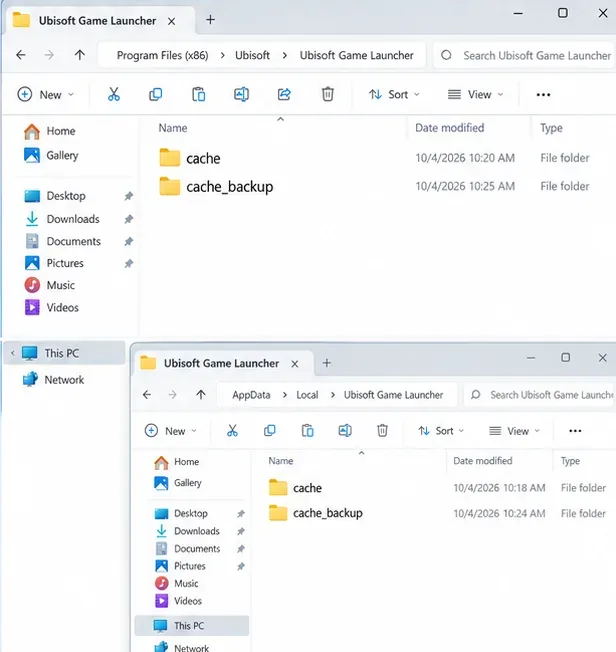Click Local breadcrumb segment
Image resolution: width=616 pixels, height=652 pixels.
307,395
